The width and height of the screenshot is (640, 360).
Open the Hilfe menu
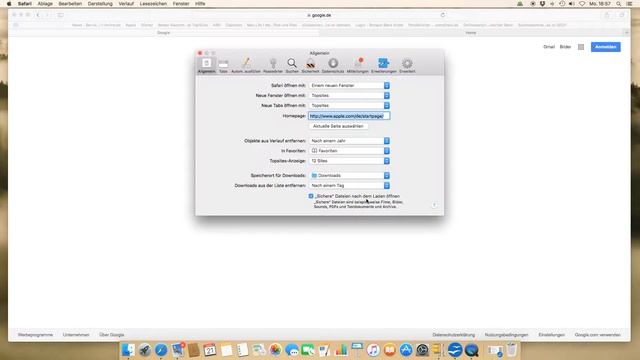coord(200,4)
